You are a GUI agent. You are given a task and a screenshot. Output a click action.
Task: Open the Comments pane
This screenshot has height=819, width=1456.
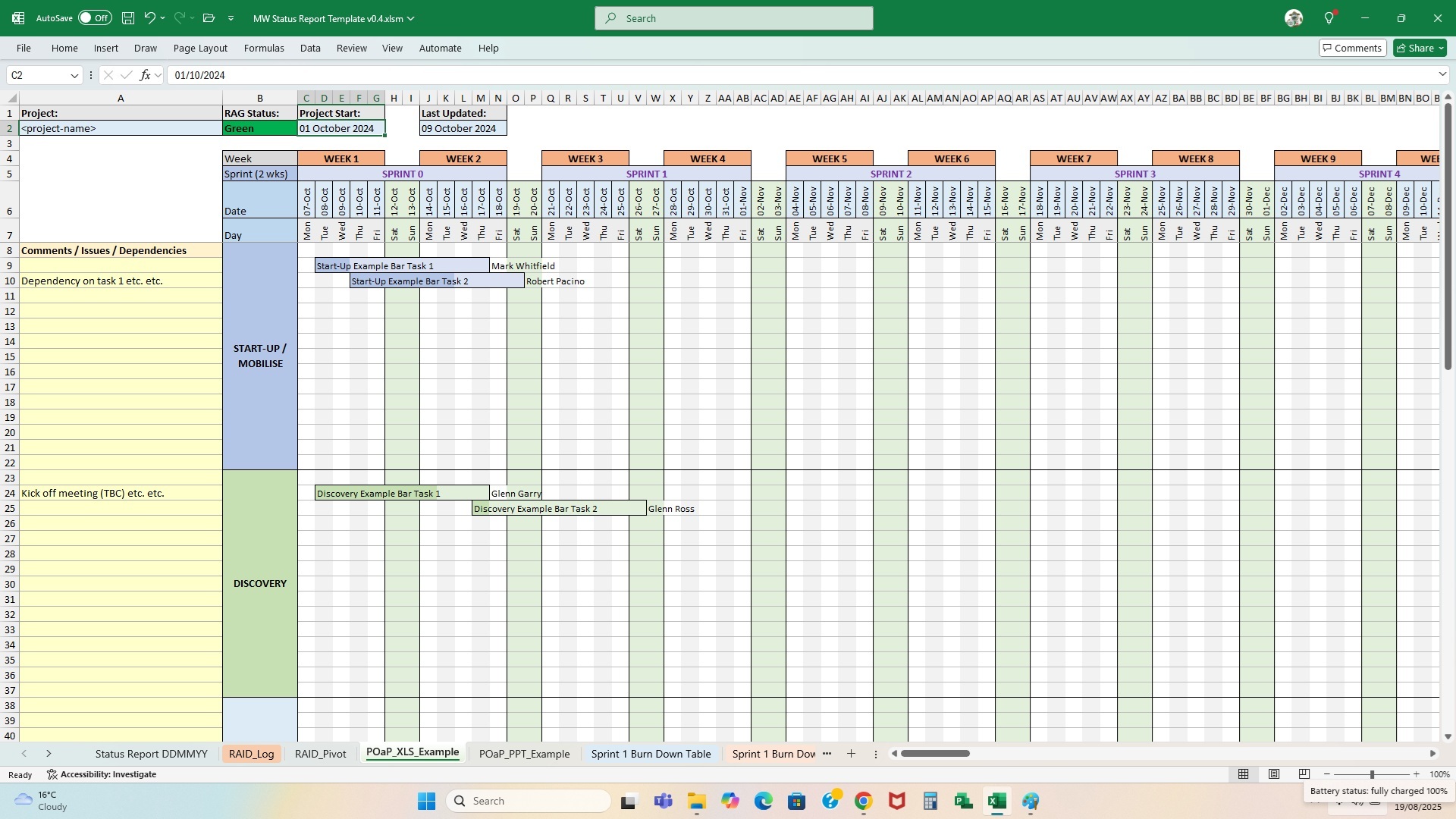pyautogui.click(x=1353, y=48)
